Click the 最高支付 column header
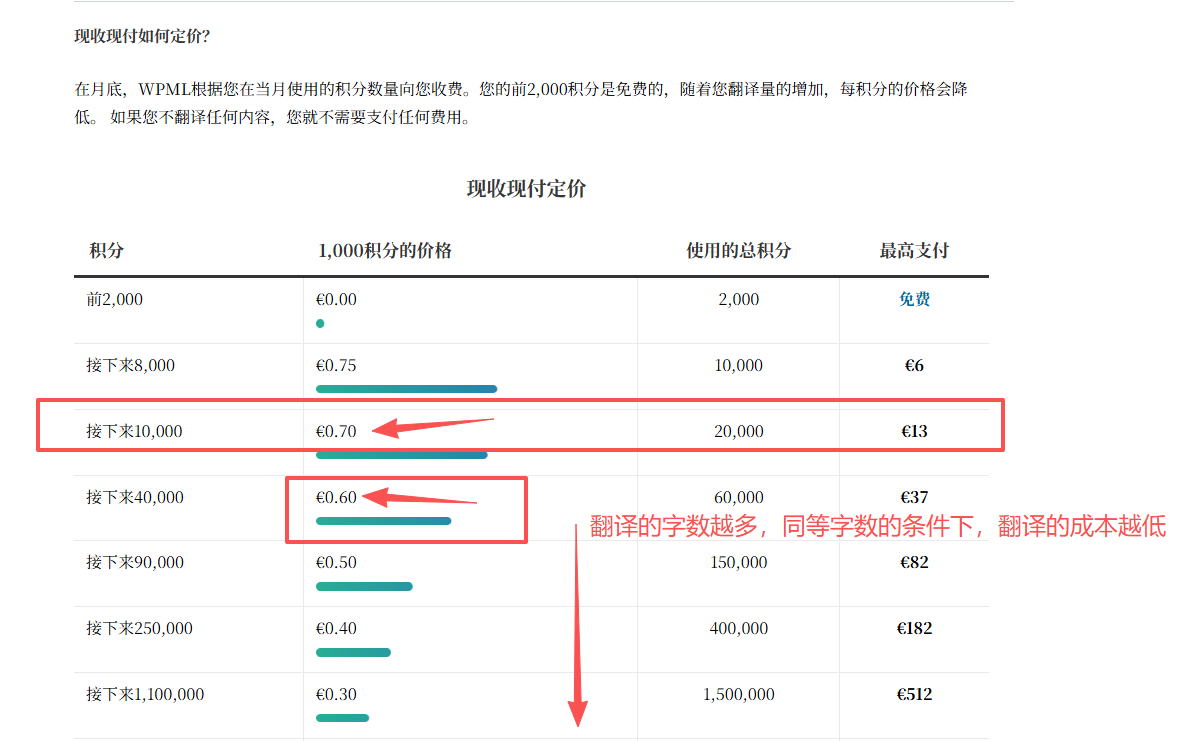Screen dimensions: 1201x741 914,251
